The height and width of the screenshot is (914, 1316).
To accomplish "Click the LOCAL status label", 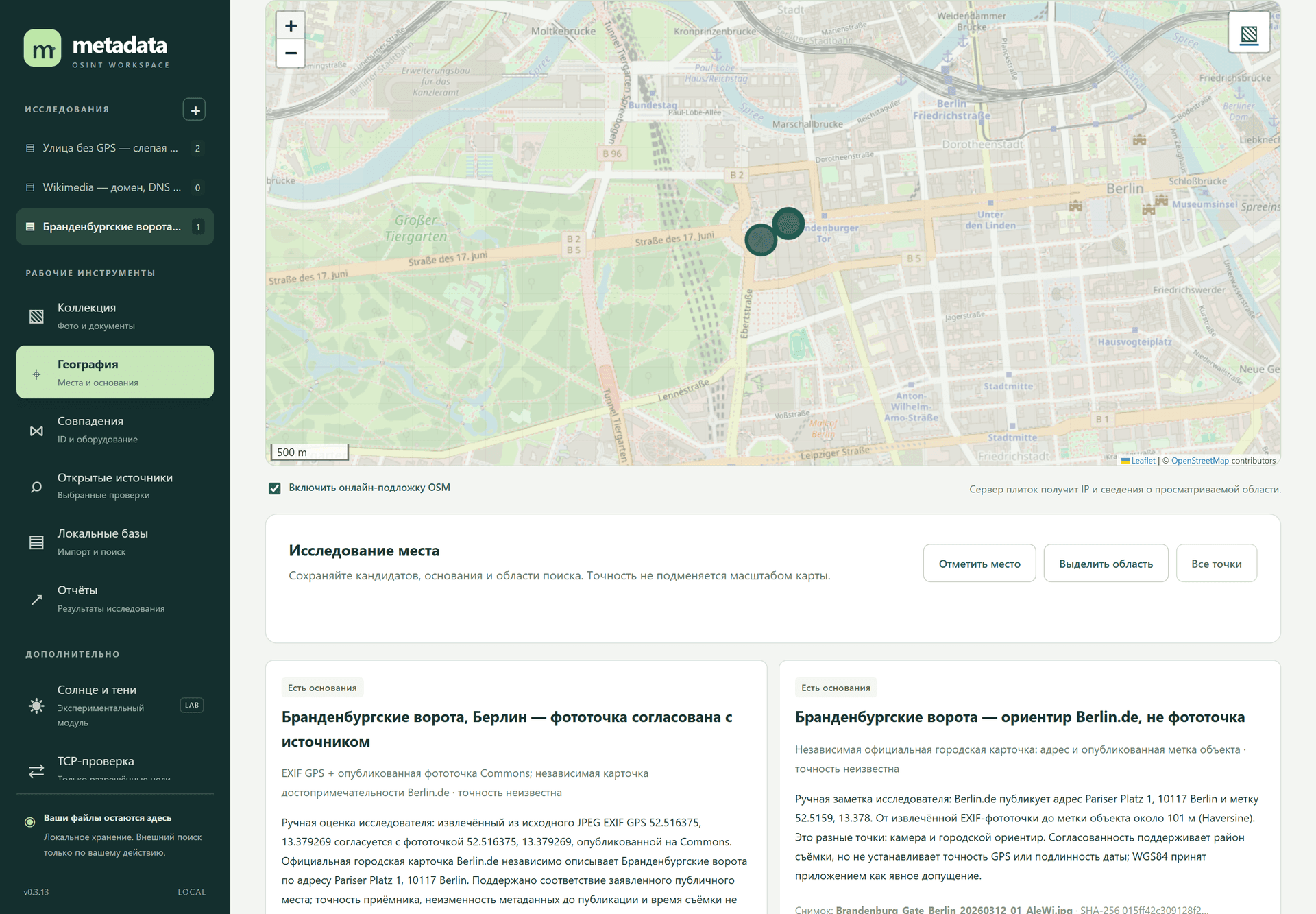I will 192,892.
